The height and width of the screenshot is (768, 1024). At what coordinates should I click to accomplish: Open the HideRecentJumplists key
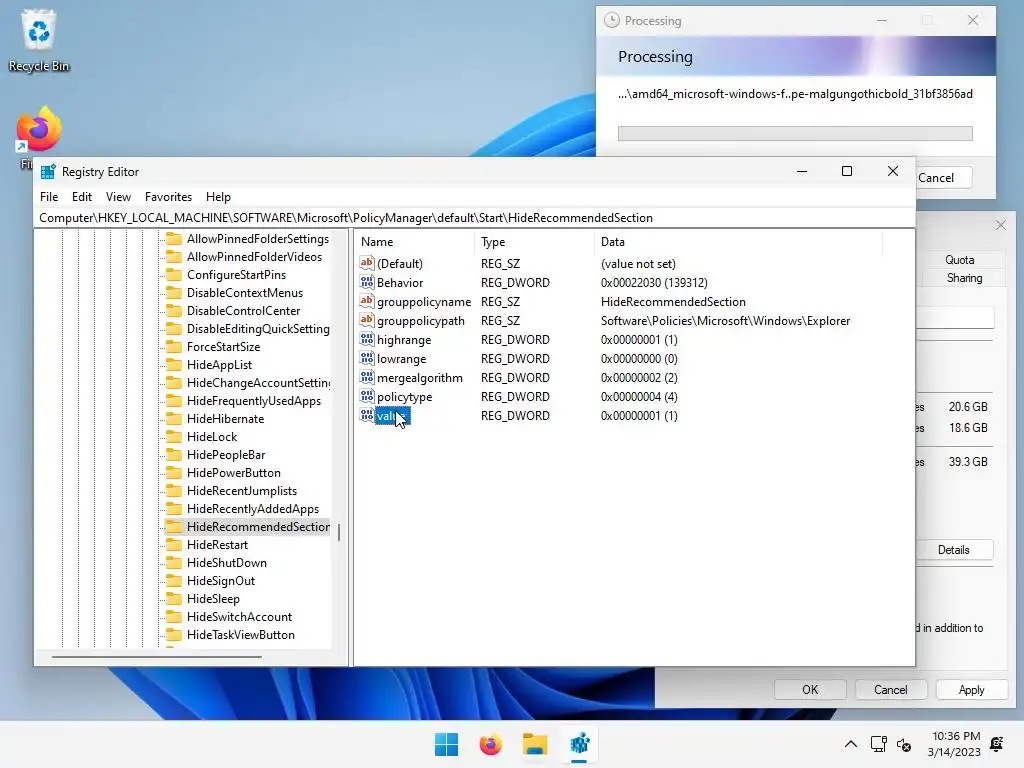pos(242,490)
